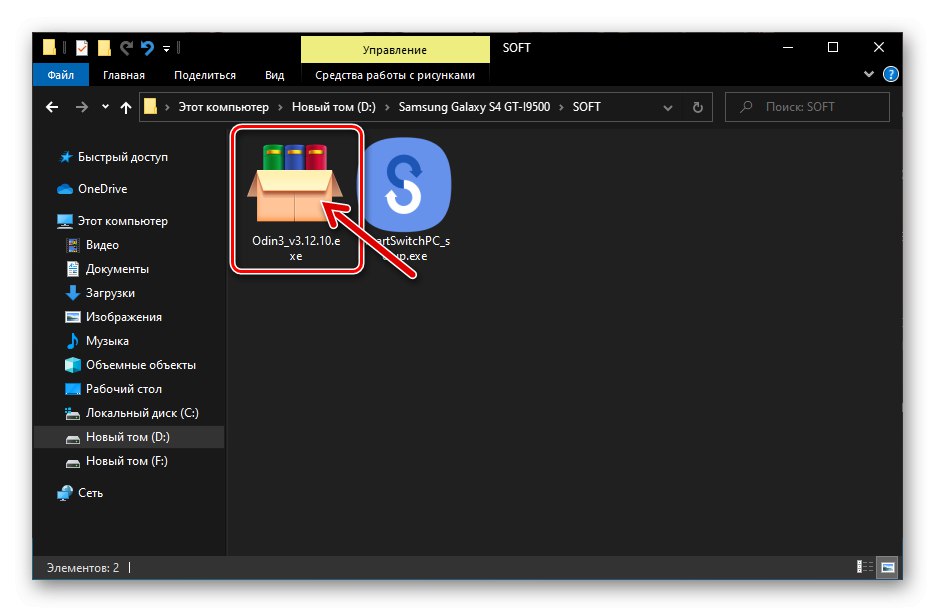
Task: Select Новый том (D:) in sidebar
Action: click(128, 437)
